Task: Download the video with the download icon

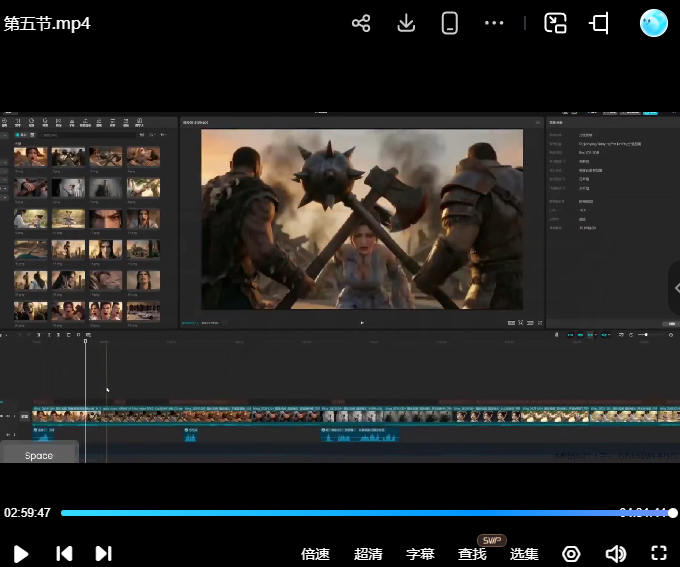Action: [x=406, y=23]
